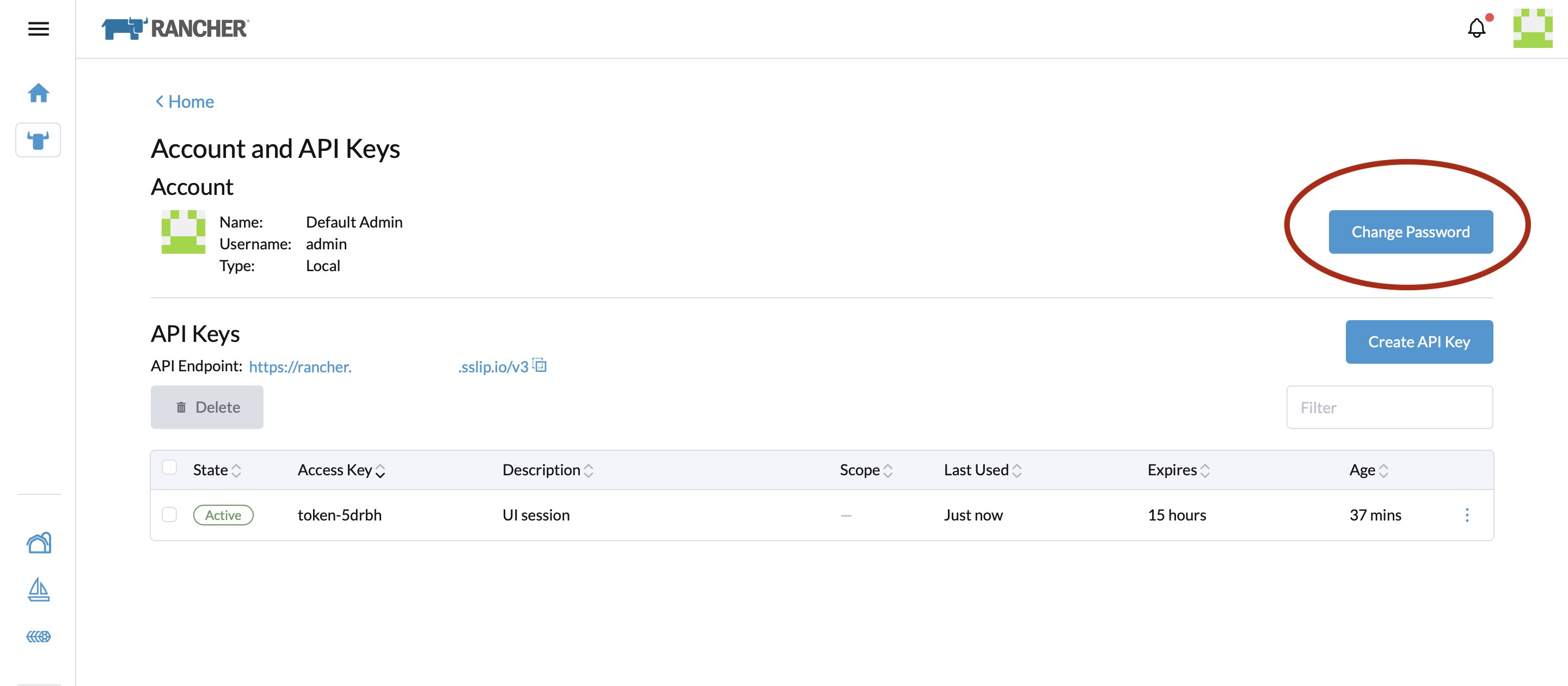Click the sailboat Continuous Delivery sidebar icon
The image size is (1568, 686).
click(x=38, y=589)
